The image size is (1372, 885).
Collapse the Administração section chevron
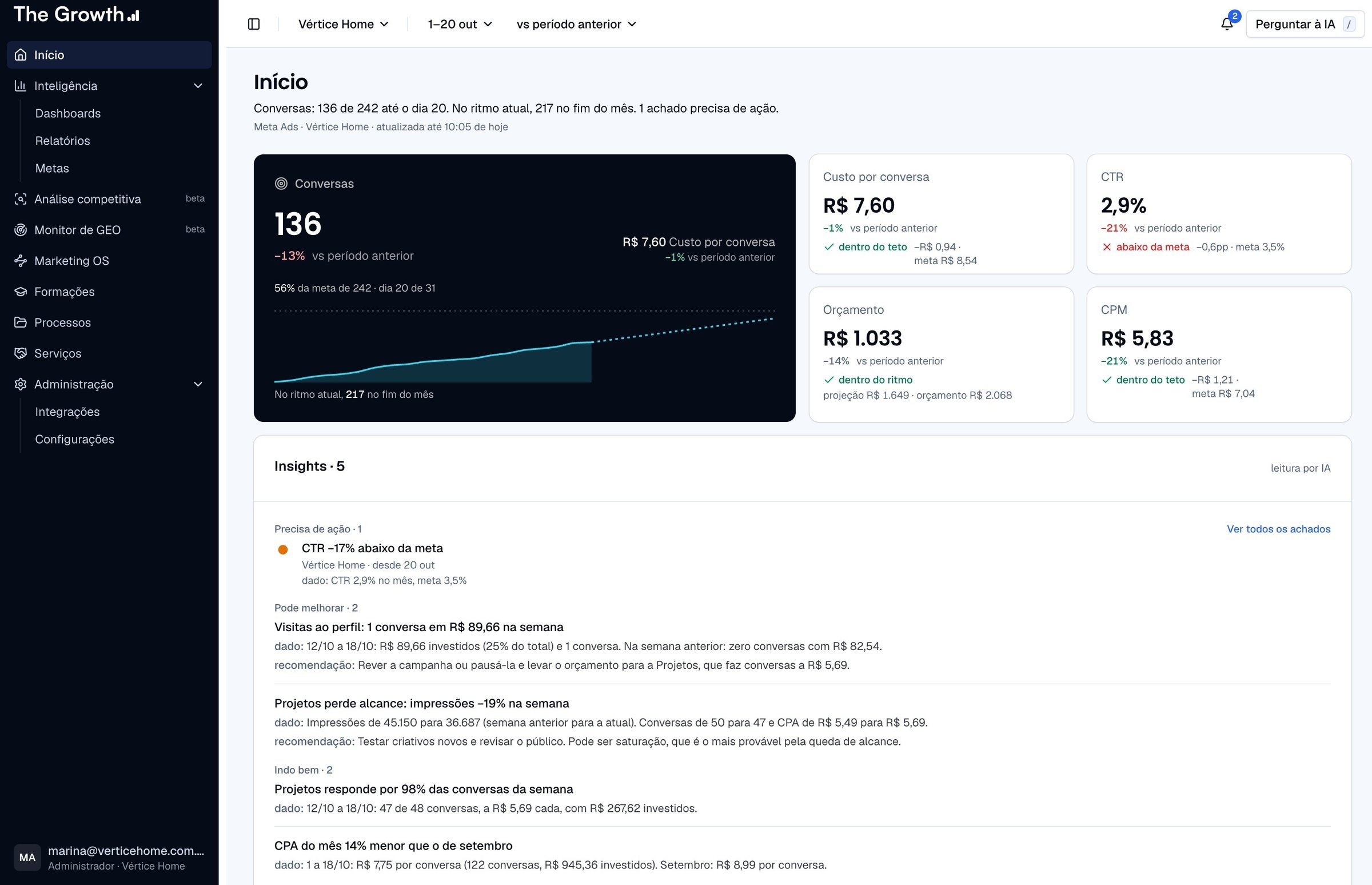click(198, 384)
